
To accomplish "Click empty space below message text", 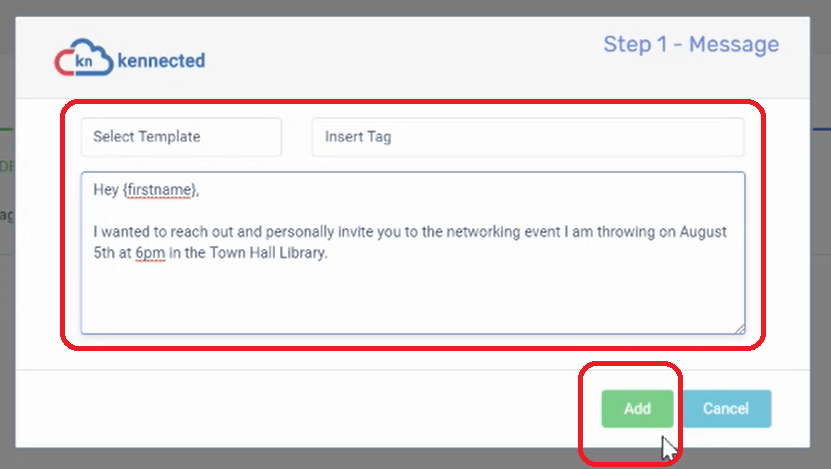I will [x=412, y=298].
